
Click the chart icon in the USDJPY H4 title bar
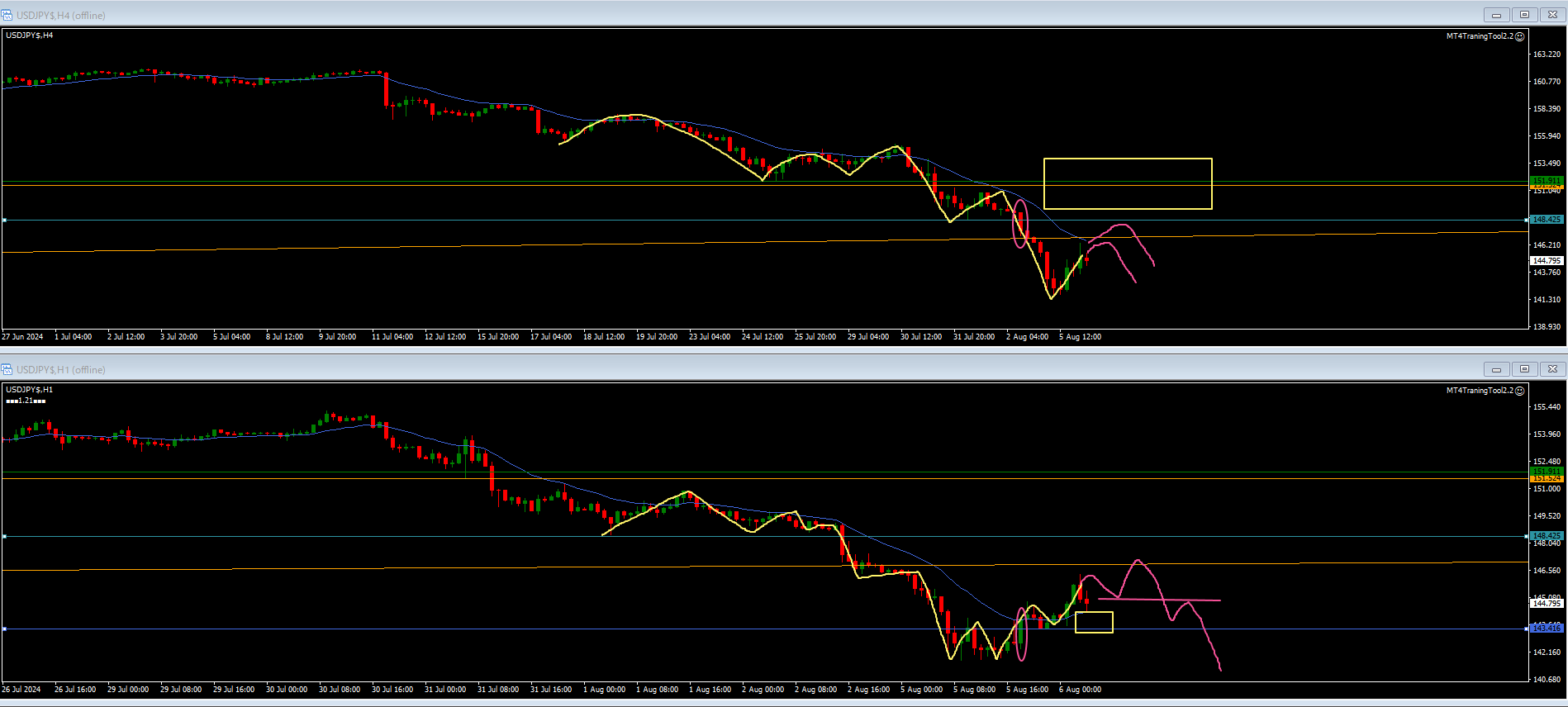pos(7,15)
